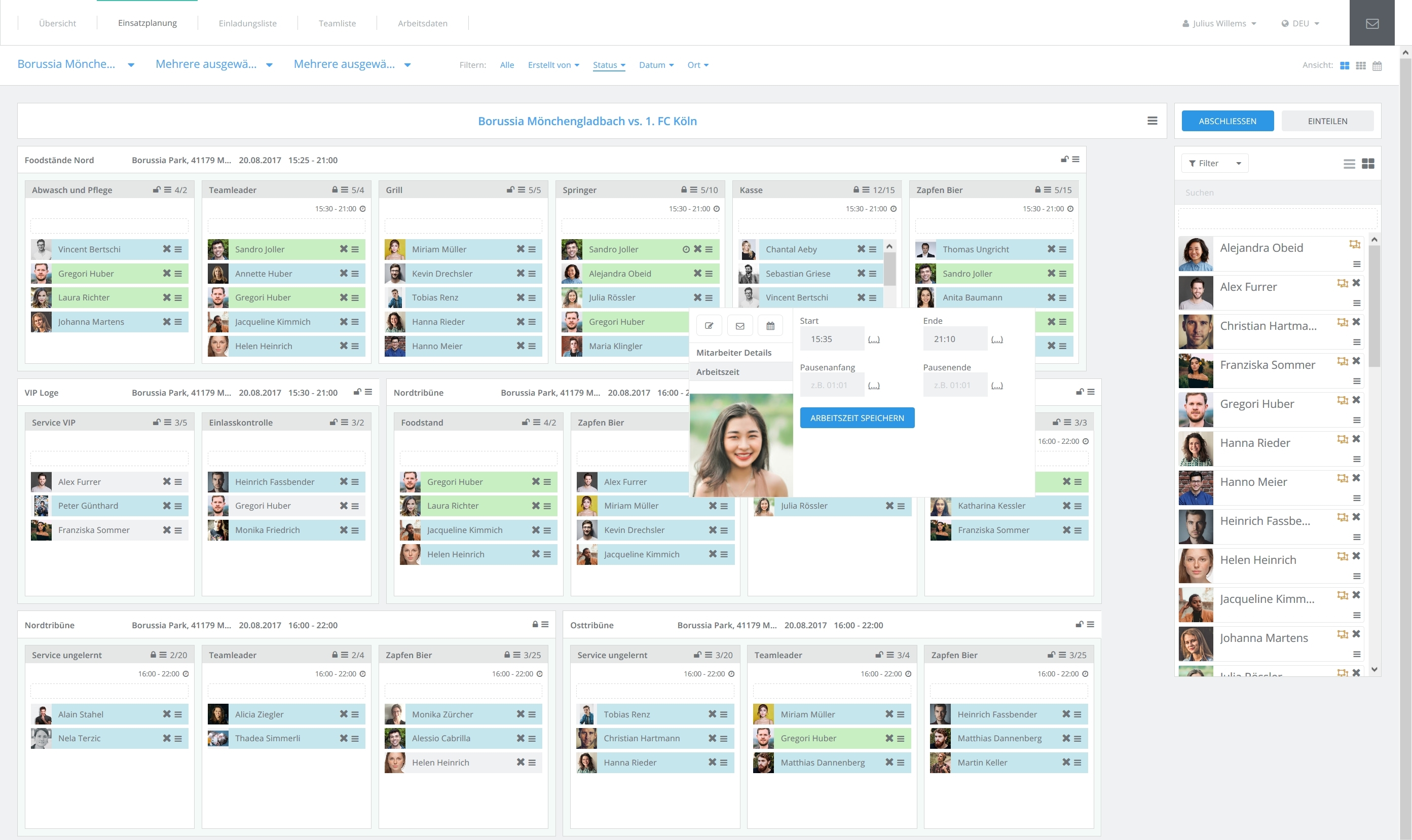Click the Pausenanfang time input field
This screenshot has height=840, width=1412.
[x=831, y=385]
